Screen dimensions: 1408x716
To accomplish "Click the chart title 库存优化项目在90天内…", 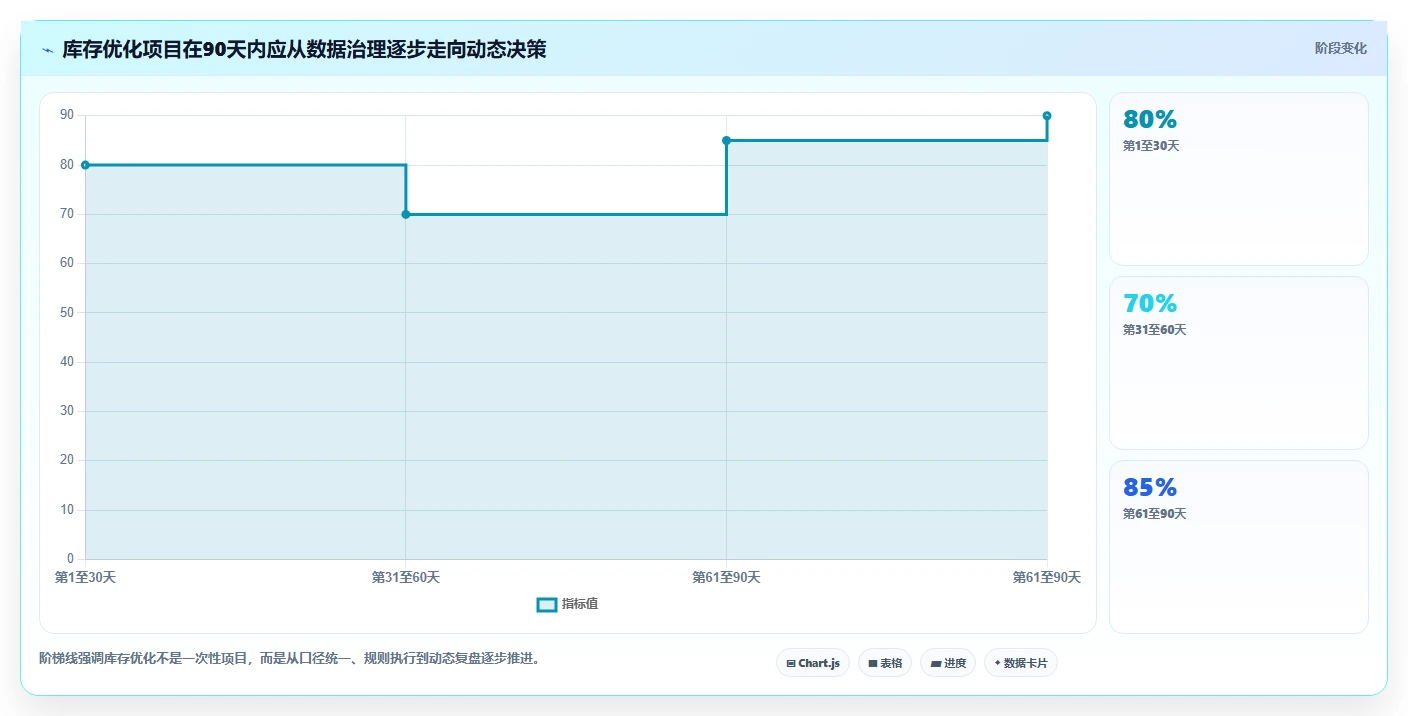I will coord(304,49).
